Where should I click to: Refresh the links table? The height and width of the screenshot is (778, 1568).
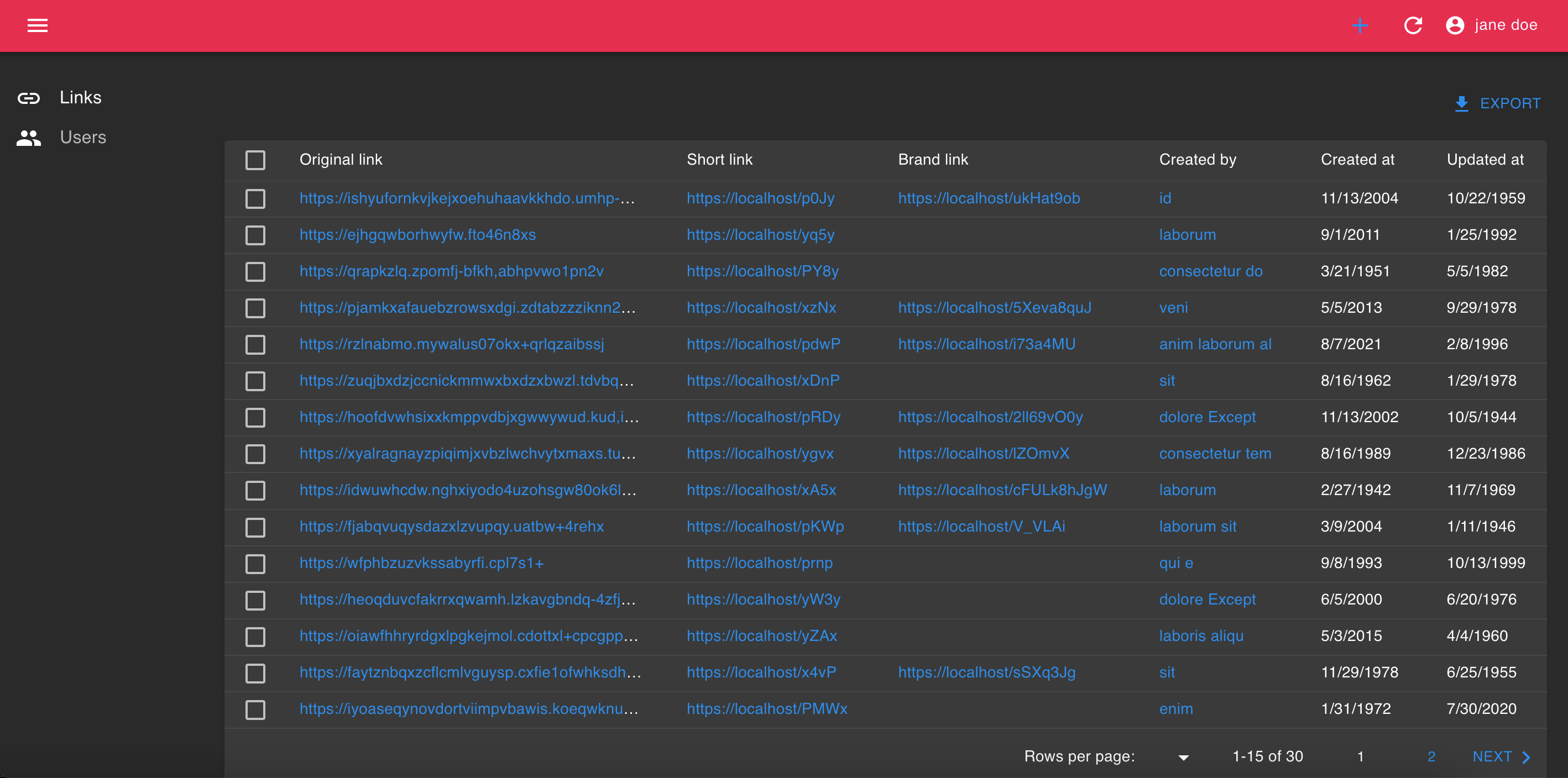point(1413,25)
